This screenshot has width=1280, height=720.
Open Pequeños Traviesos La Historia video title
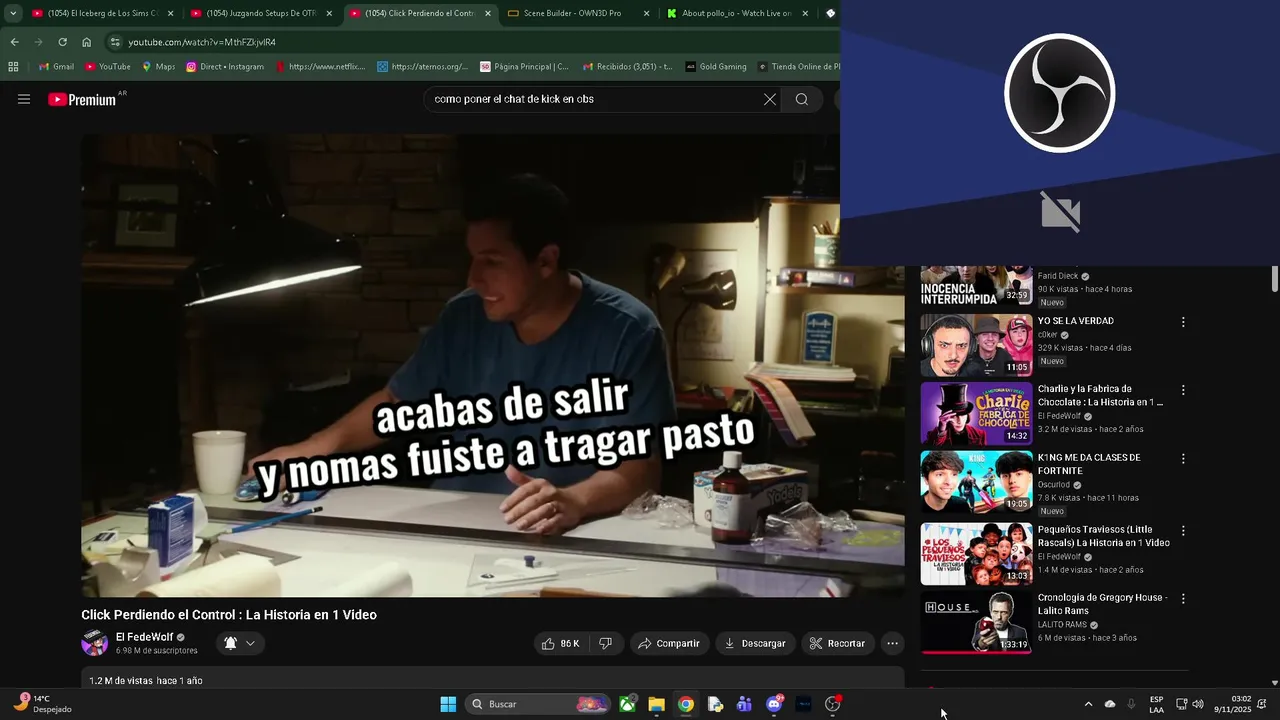point(1103,536)
